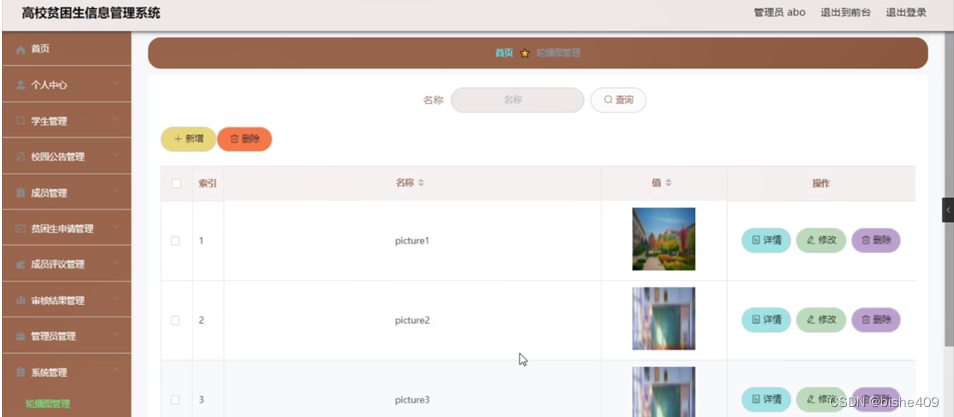This screenshot has width=954, height=417.
Task: Click 首页 link in the breadcrumb
Action: tap(504, 53)
